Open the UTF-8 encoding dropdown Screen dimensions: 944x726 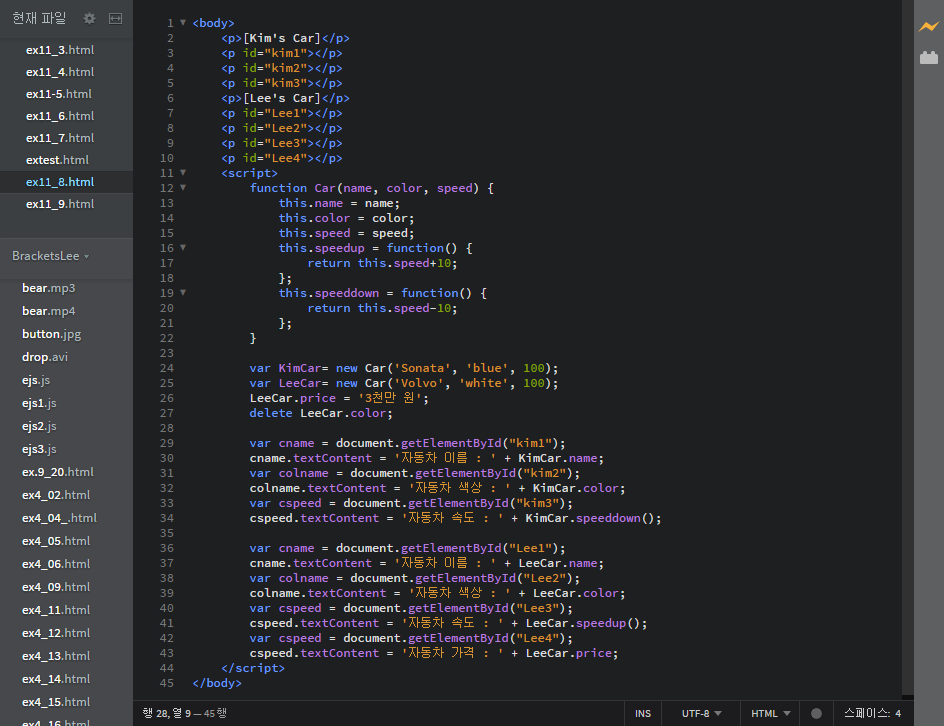tap(701, 713)
